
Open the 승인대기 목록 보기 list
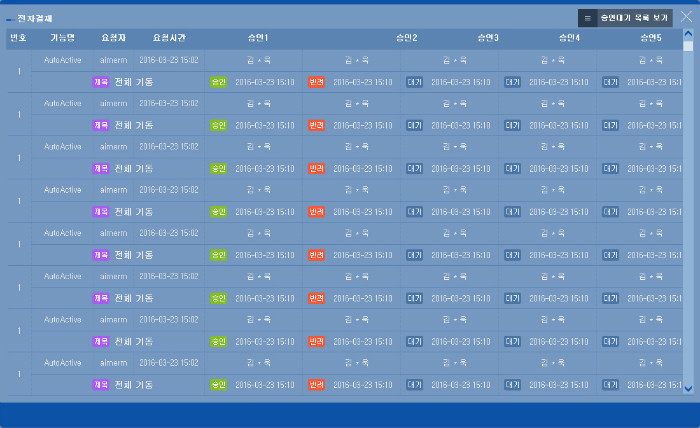click(x=625, y=18)
